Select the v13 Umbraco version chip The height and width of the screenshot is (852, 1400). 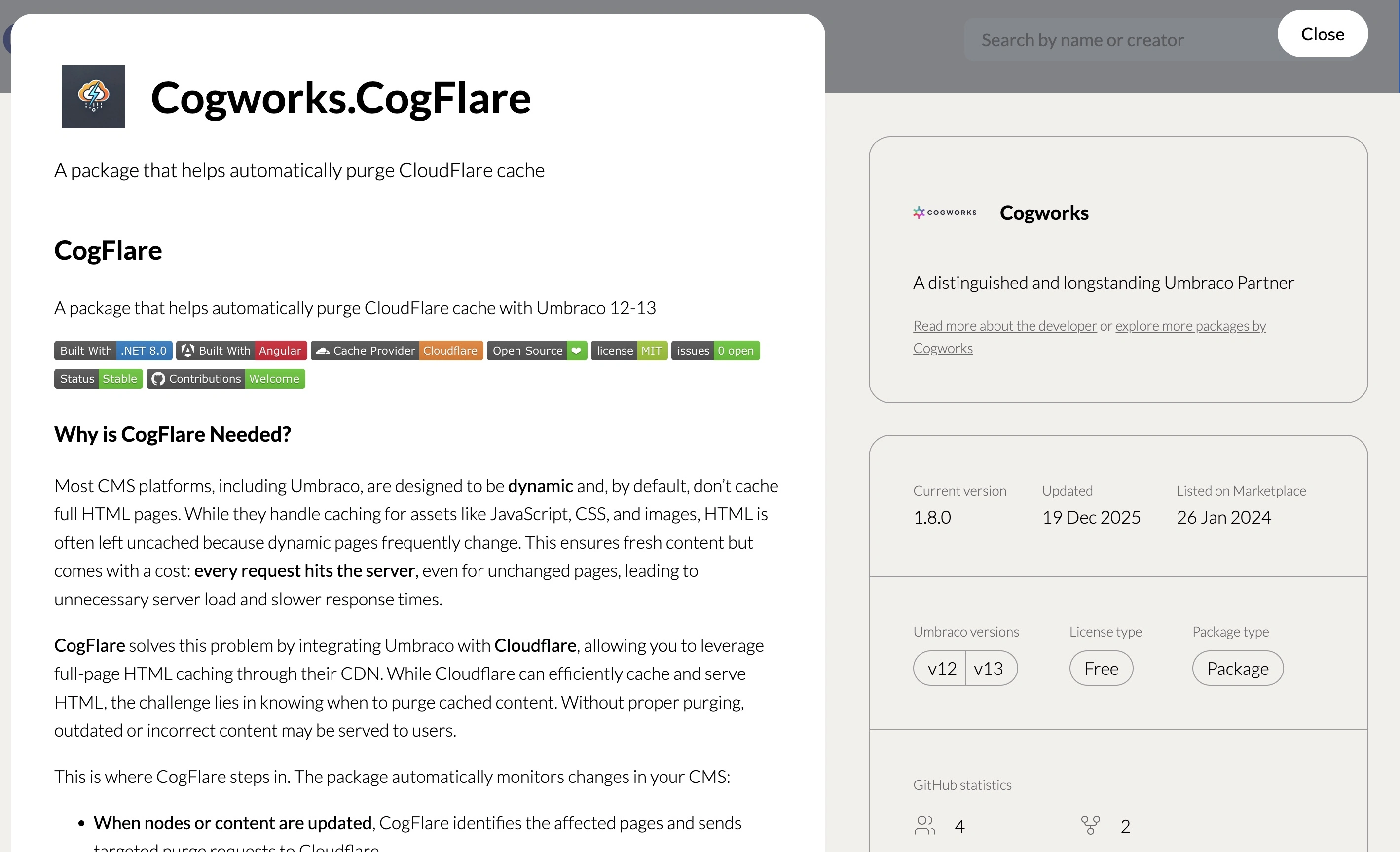(x=989, y=668)
